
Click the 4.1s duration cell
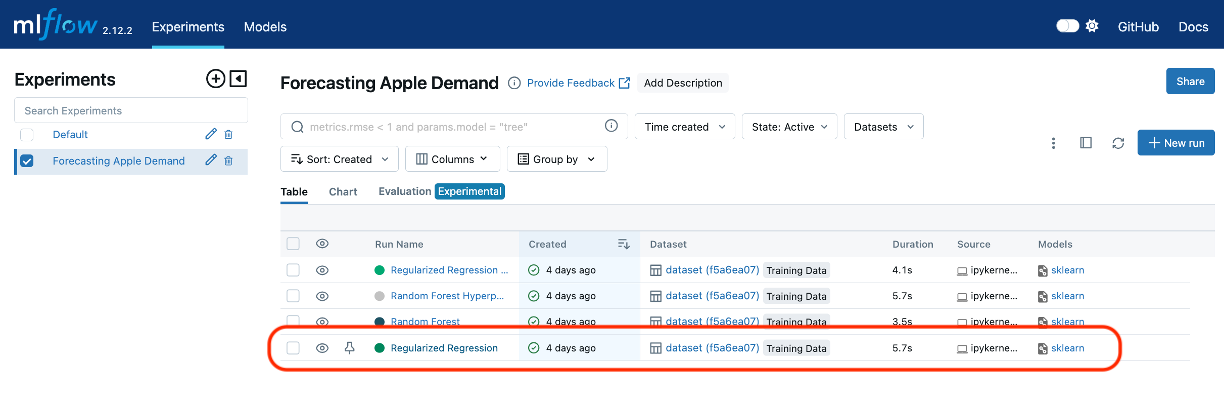902,270
